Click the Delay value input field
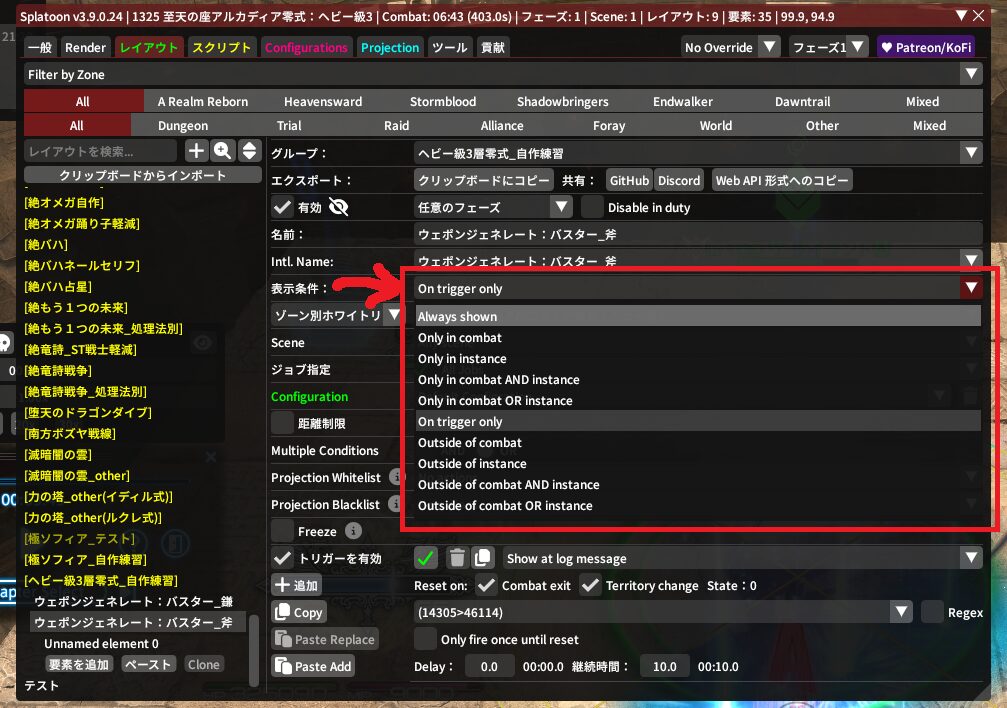Viewport: 1007px width, 708px height. 489,666
